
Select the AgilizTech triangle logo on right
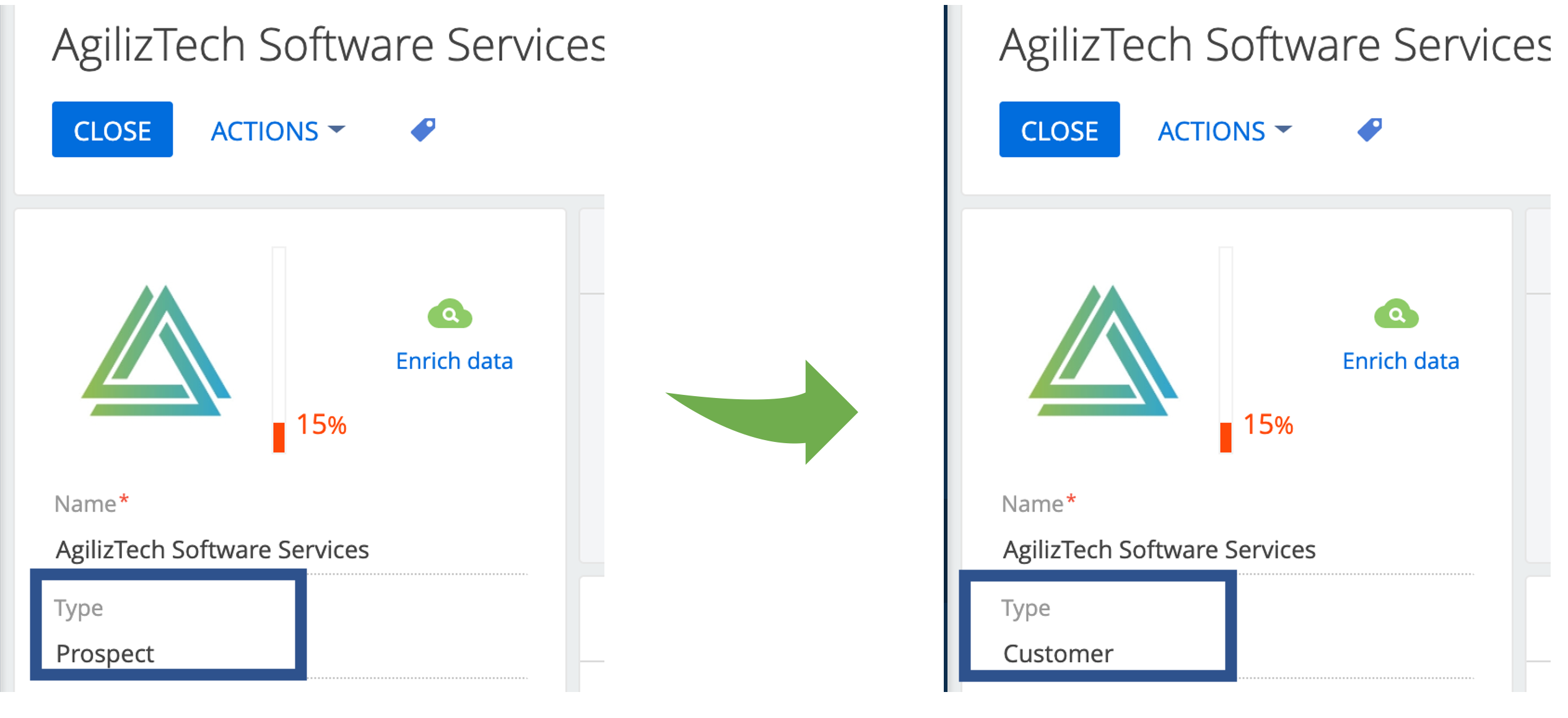1103,350
